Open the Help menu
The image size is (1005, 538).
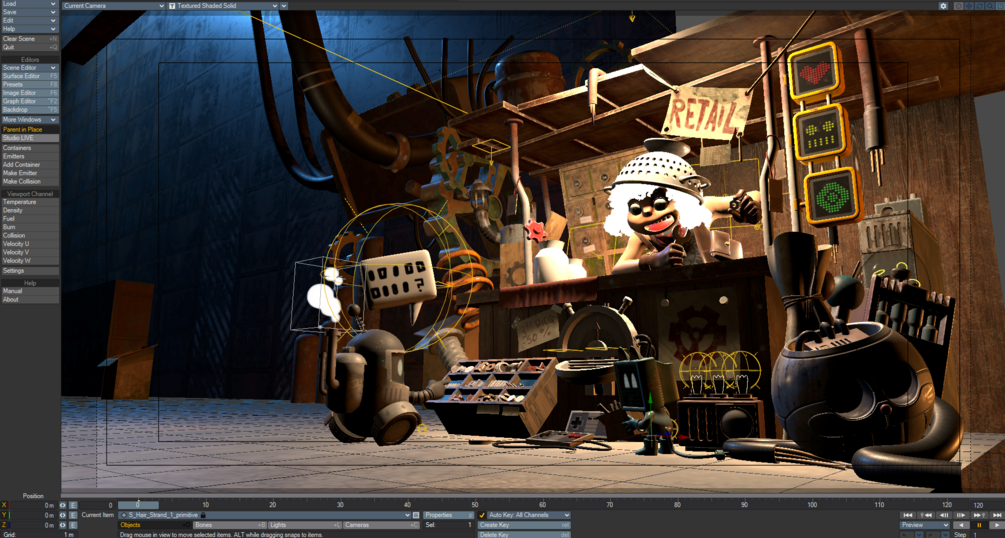coord(29,29)
